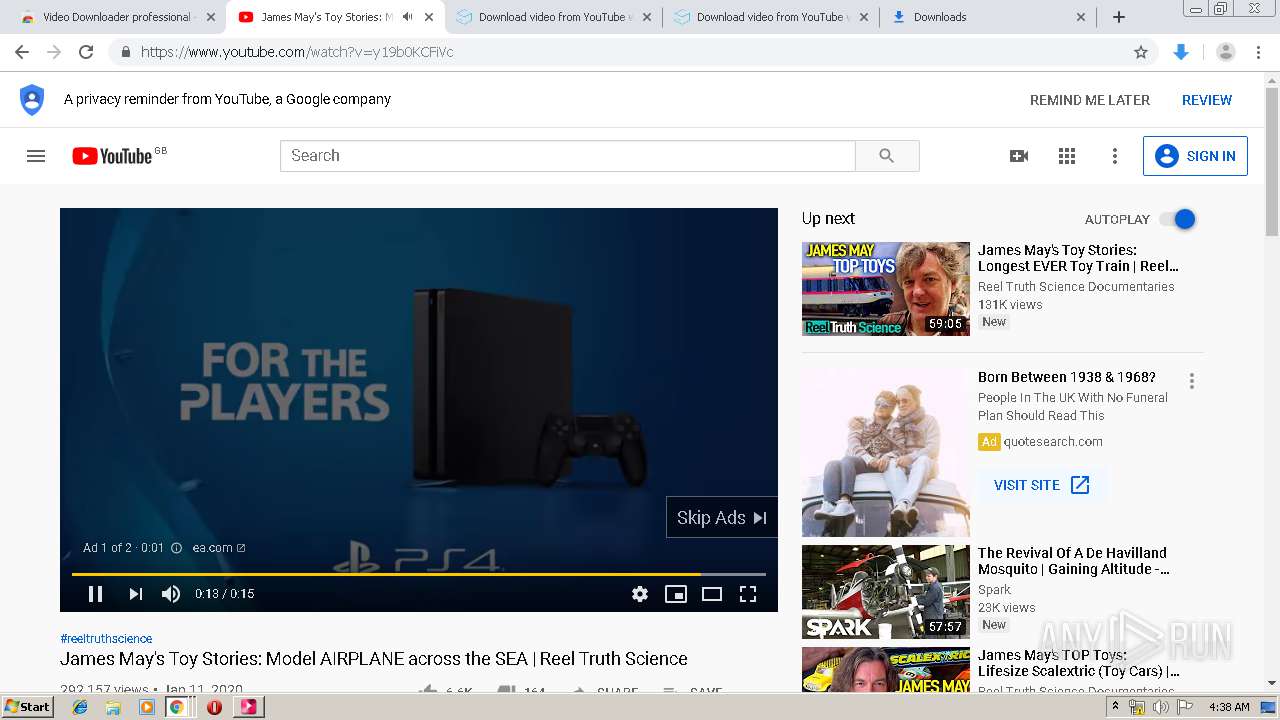This screenshot has width=1280, height=720.
Task: Click the system tray volume icon
Action: tap(1160, 707)
